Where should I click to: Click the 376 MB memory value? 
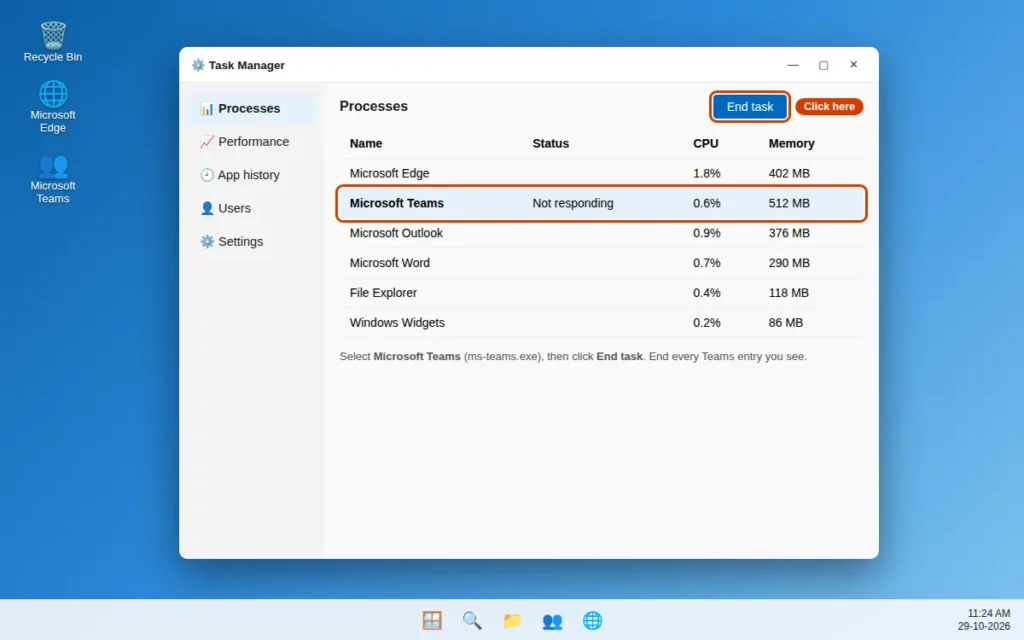click(789, 233)
